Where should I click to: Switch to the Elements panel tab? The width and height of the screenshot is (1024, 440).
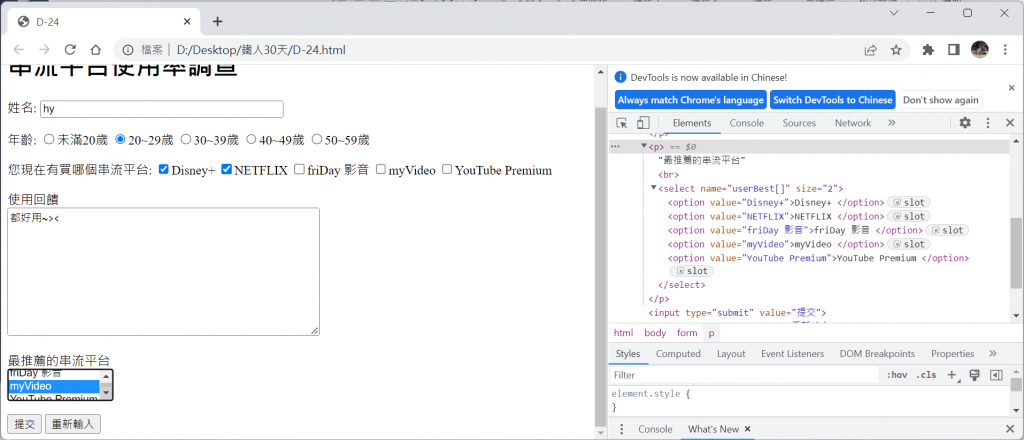point(692,123)
